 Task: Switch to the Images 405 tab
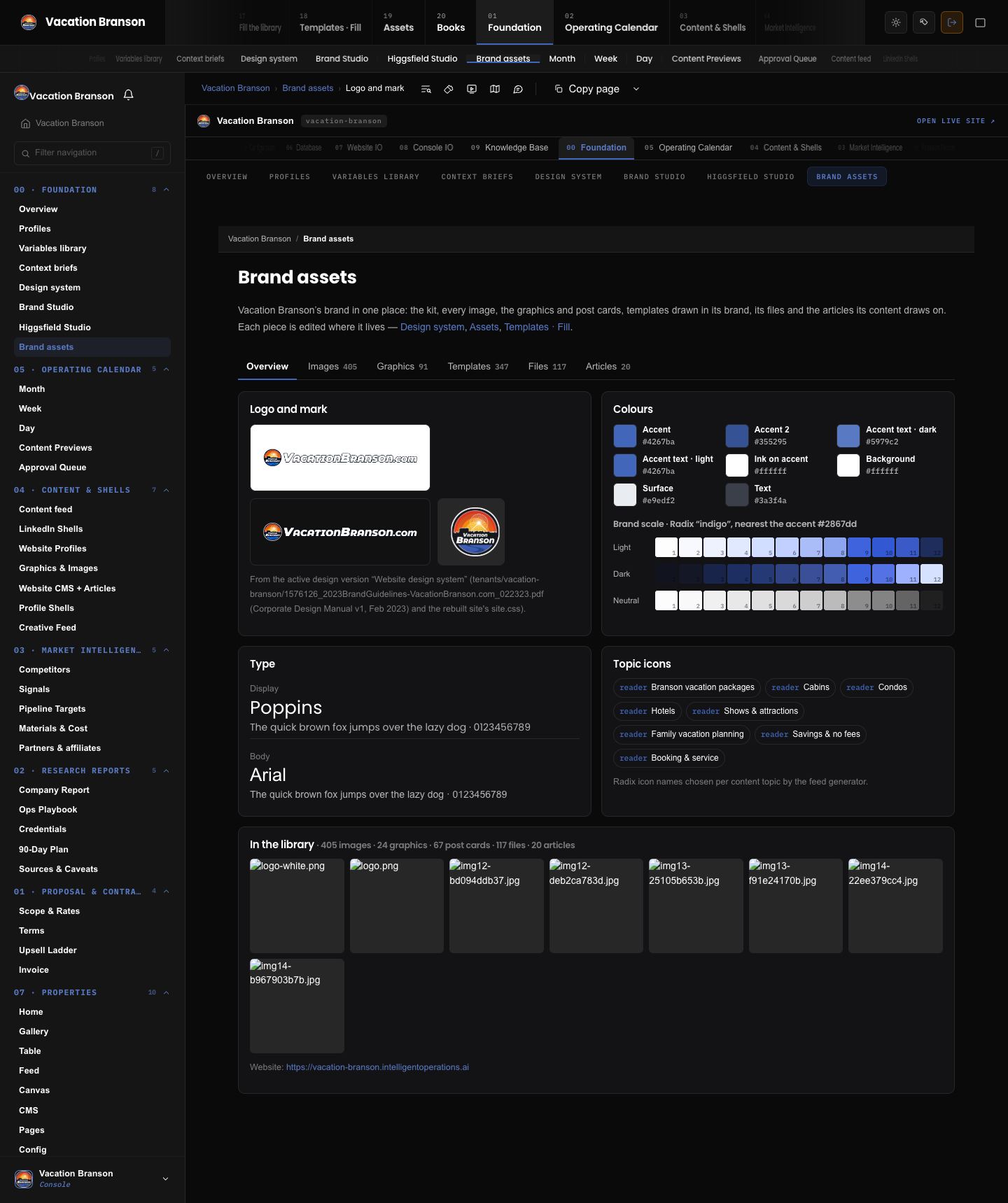pyautogui.click(x=332, y=367)
